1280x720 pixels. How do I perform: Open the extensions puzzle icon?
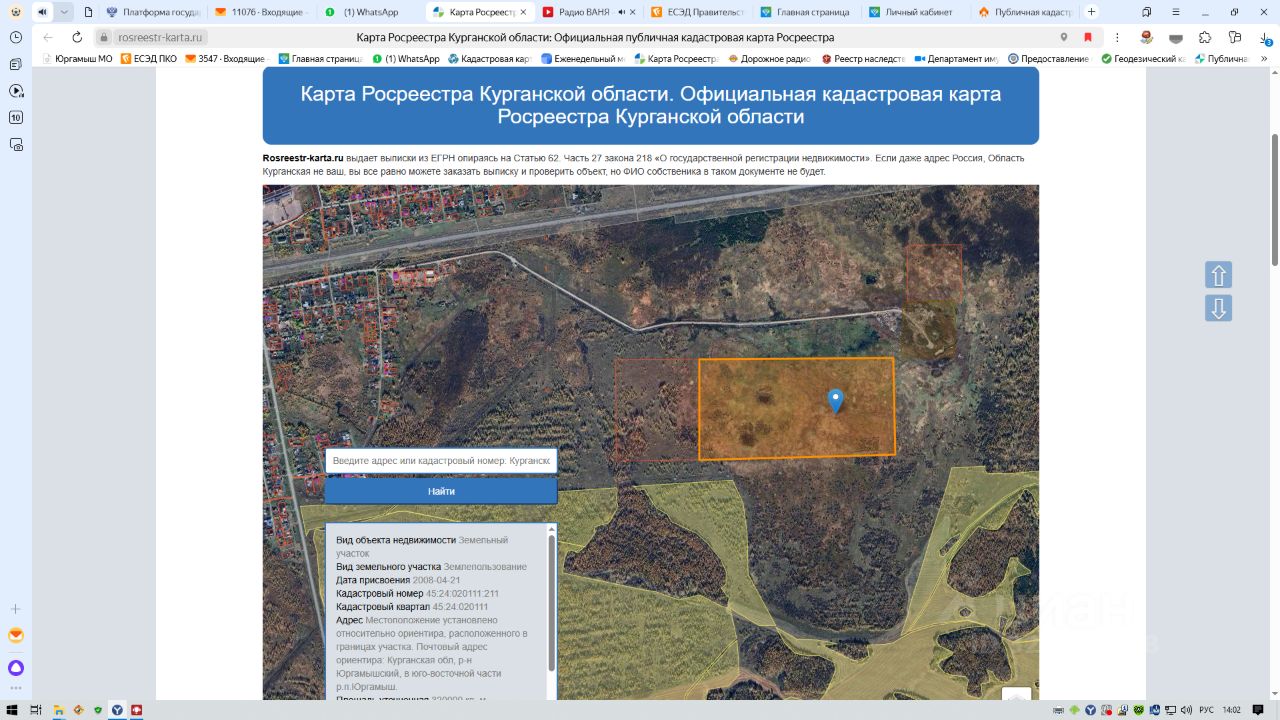pos(1205,37)
